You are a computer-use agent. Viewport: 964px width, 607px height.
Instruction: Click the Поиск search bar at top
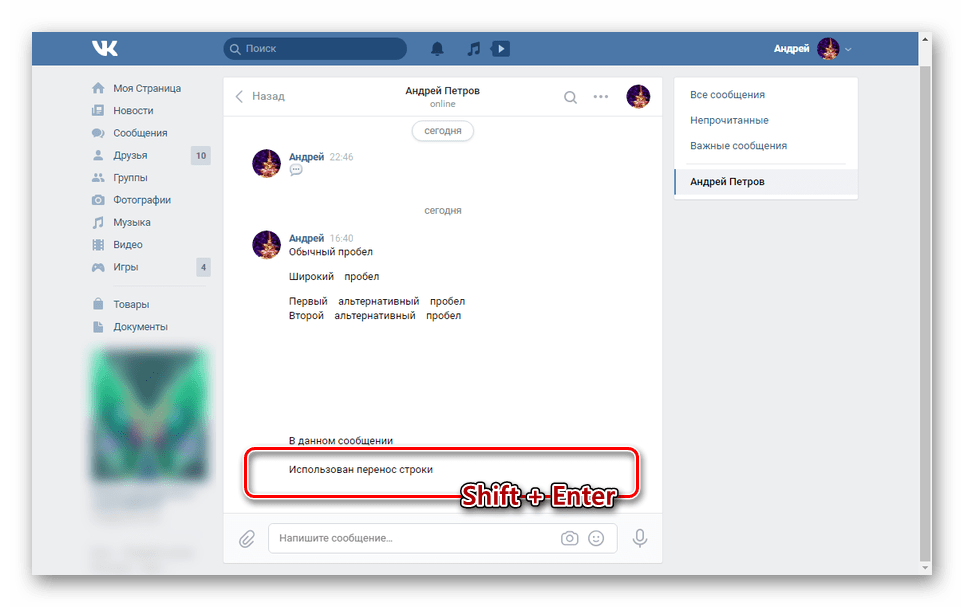[x=314, y=48]
